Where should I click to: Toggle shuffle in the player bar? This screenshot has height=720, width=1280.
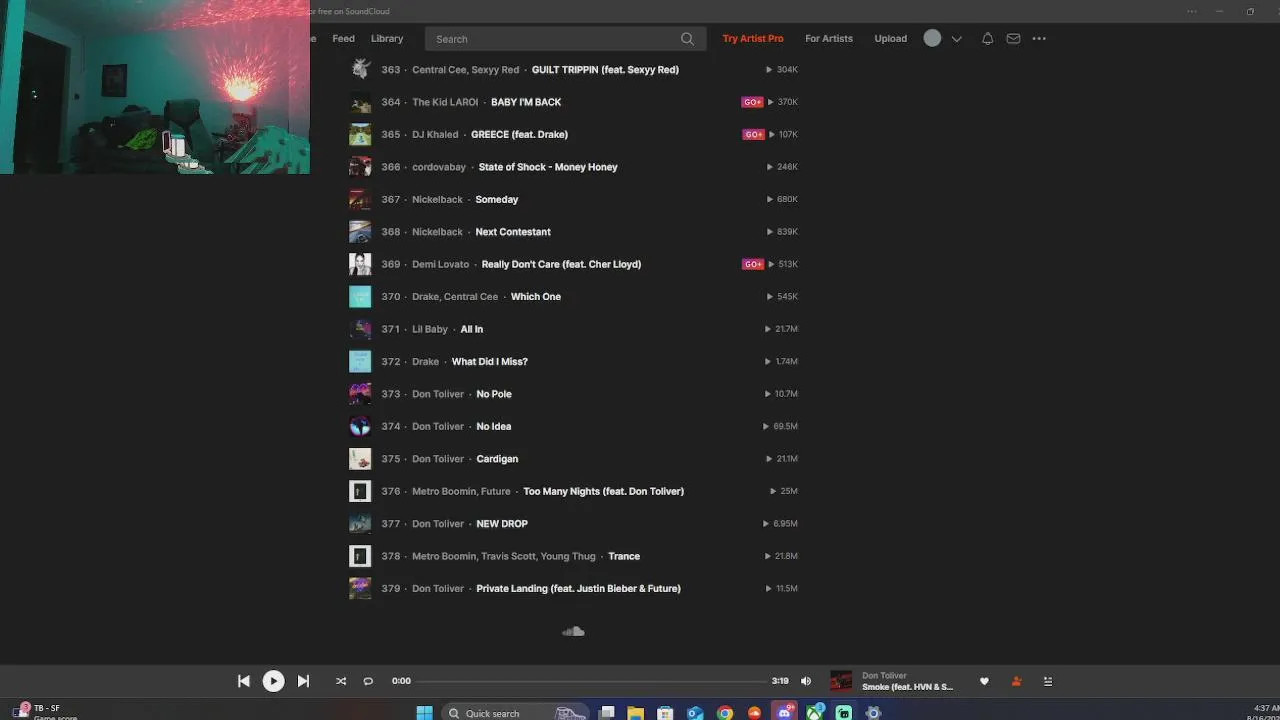coord(341,681)
